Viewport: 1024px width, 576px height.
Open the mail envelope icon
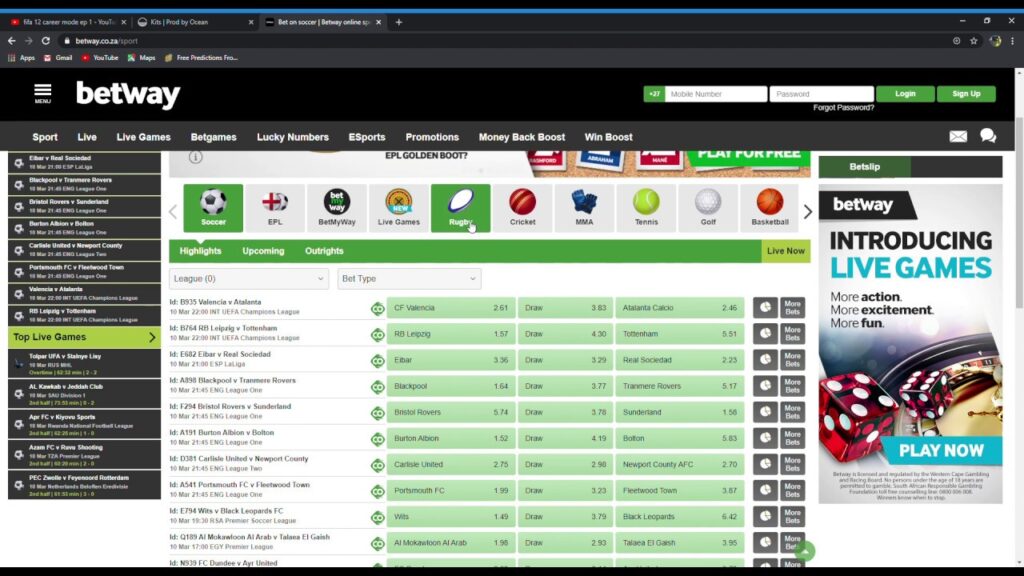click(958, 136)
